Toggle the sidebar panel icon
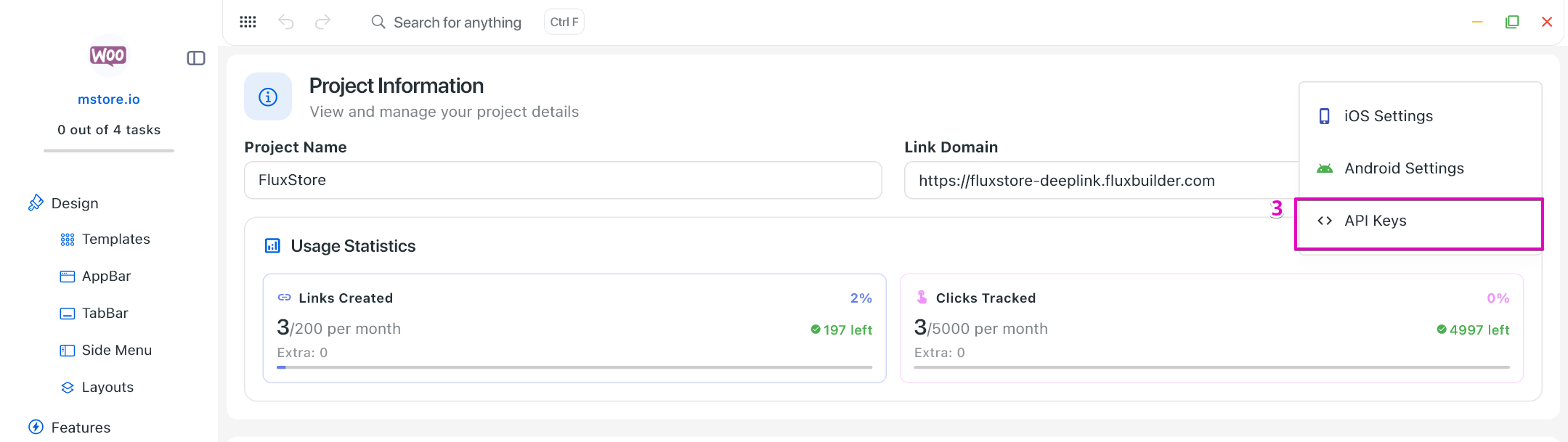 (x=196, y=58)
